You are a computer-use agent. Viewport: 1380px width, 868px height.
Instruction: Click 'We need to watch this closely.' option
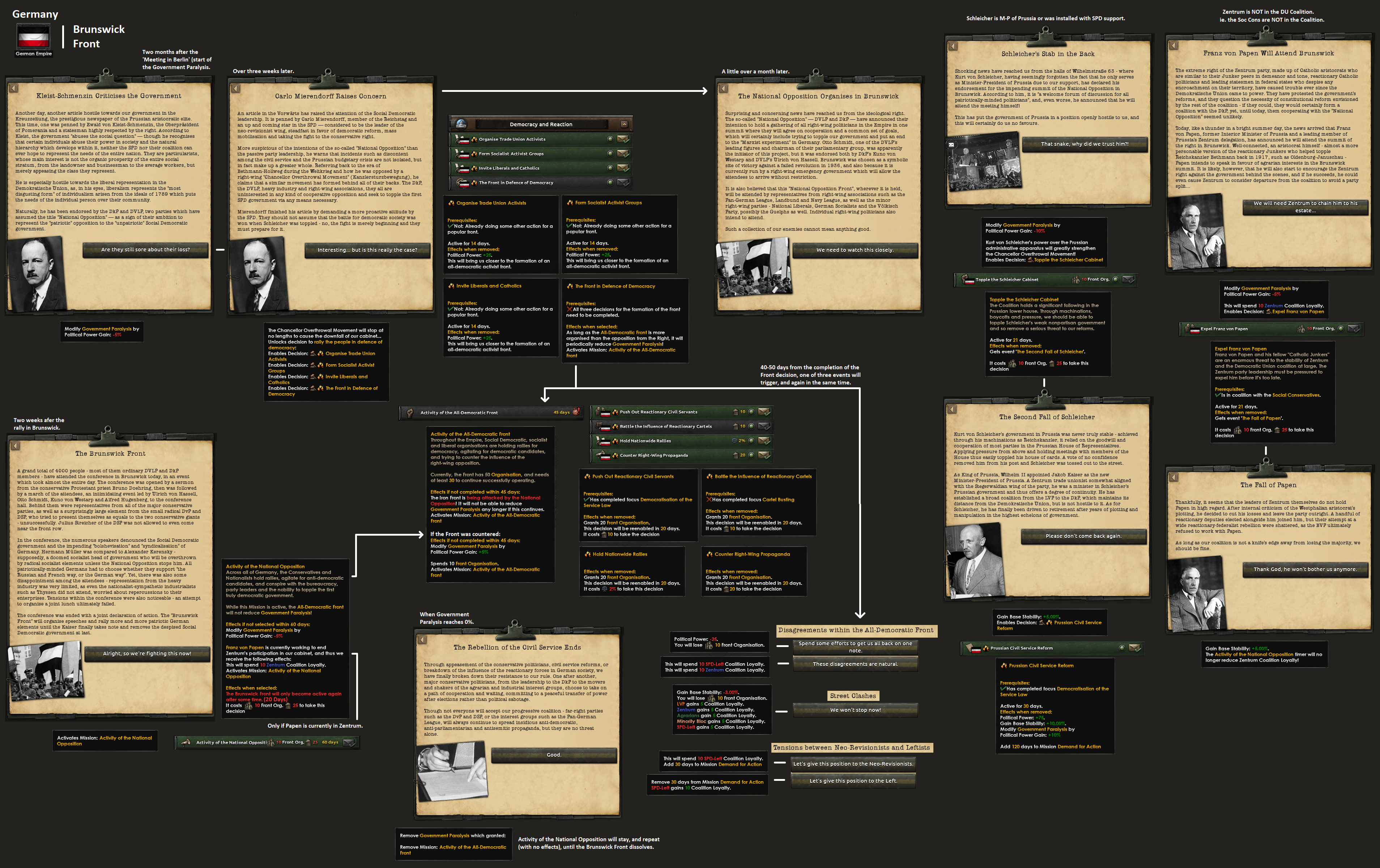[x=855, y=250]
